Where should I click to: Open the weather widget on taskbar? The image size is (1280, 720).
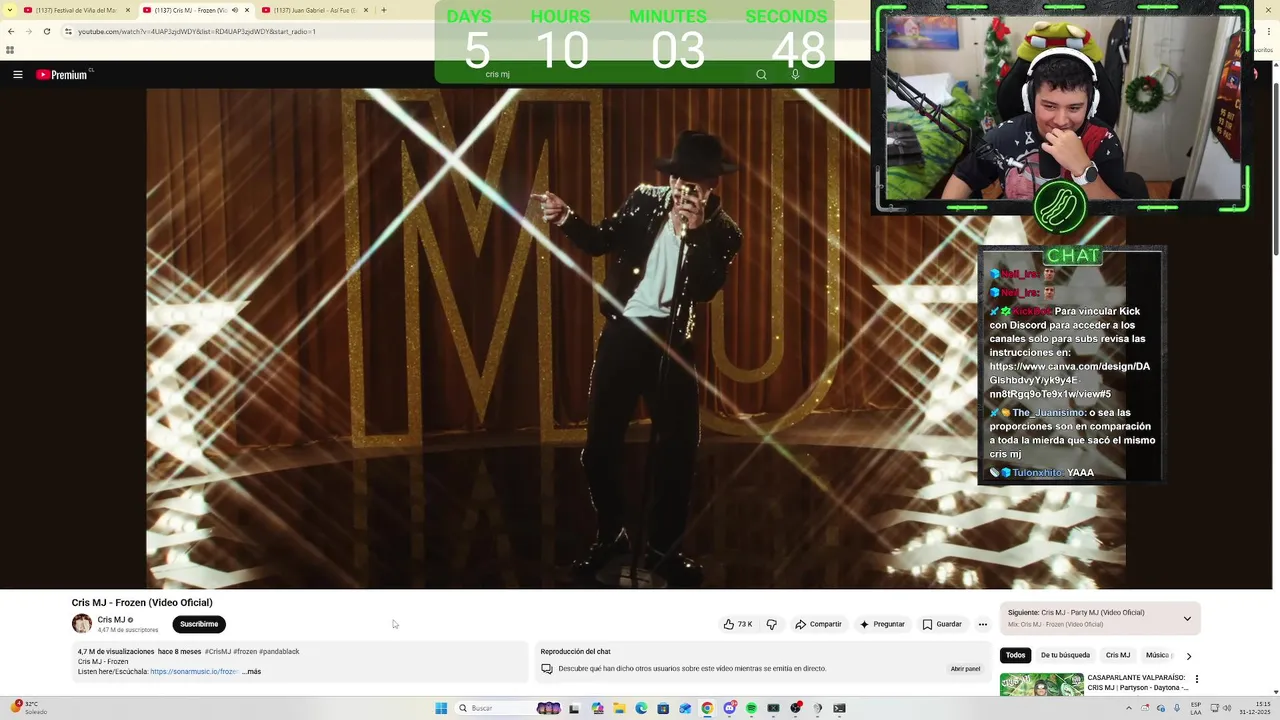[x=30, y=708]
